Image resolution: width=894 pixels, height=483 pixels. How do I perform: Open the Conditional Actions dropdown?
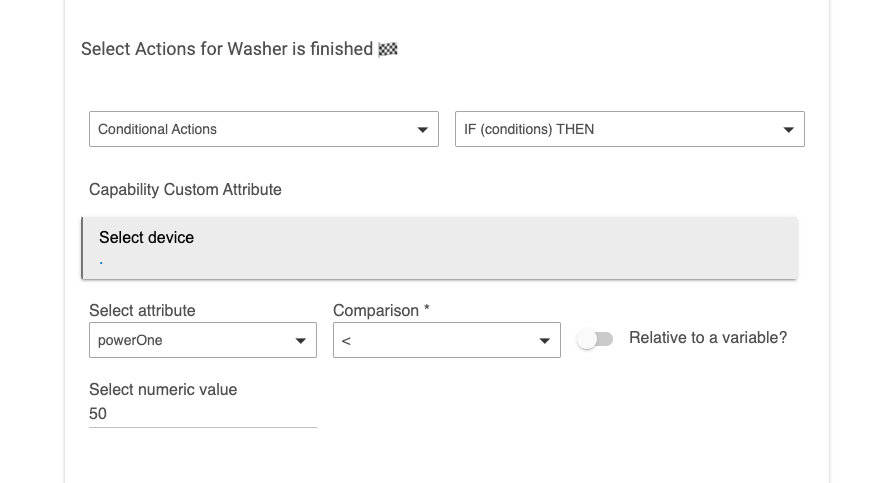[264, 129]
